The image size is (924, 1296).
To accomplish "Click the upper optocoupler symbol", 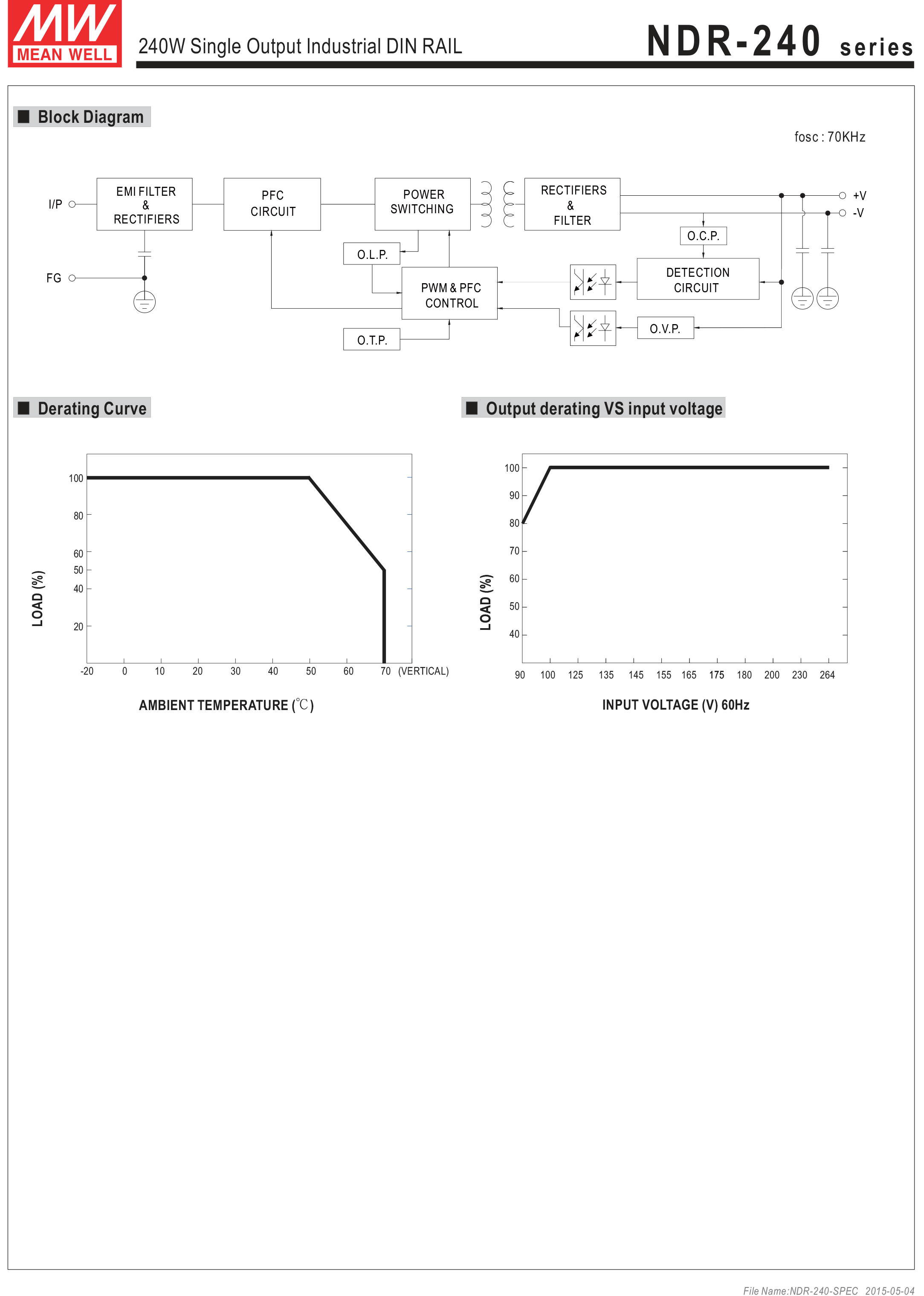I will coord(593,281).
